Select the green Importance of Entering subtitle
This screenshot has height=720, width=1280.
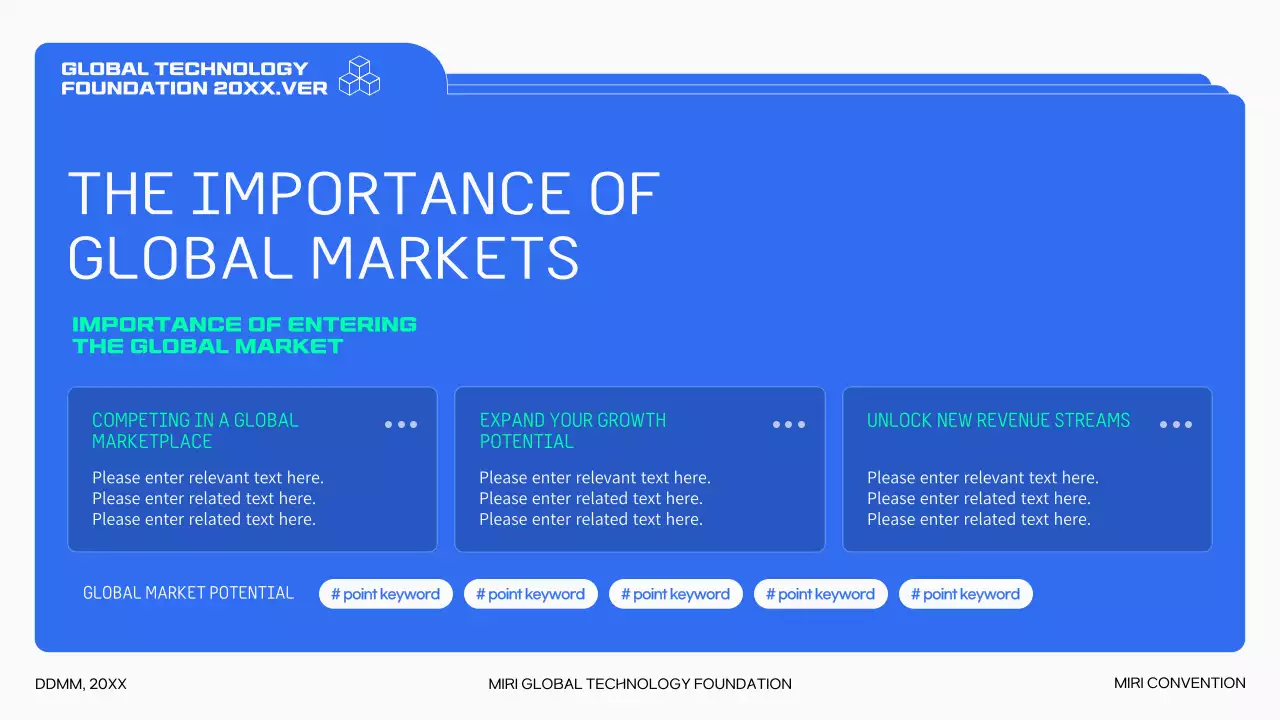(x=244, y=335)
